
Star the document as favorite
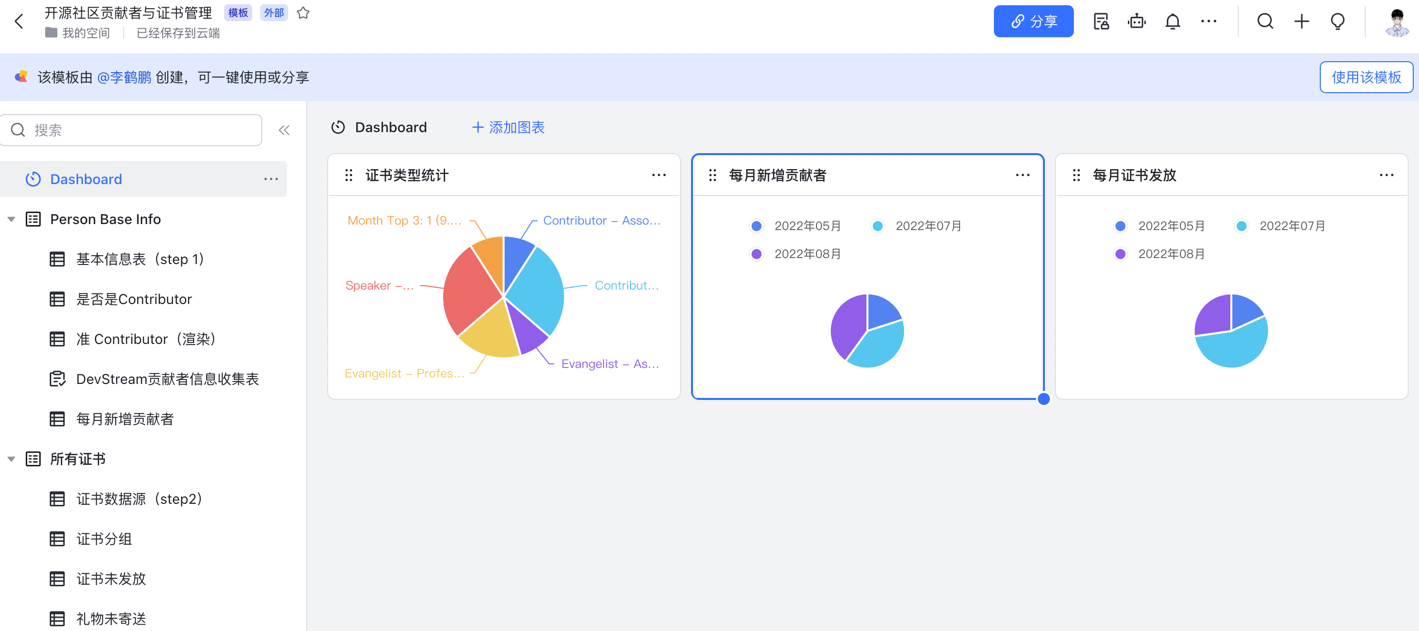click(303, 13)
